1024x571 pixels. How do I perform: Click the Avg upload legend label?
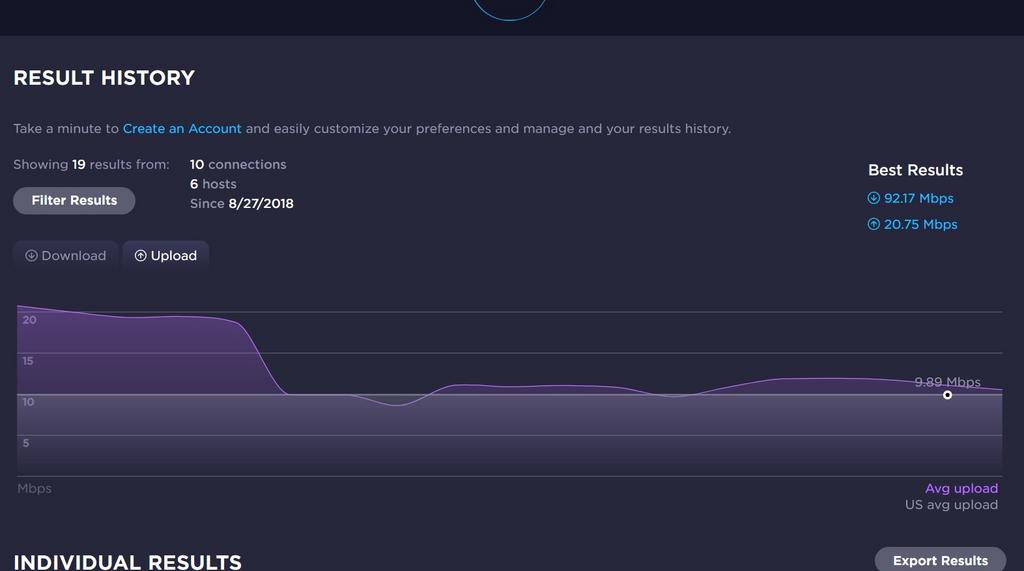coord(961,488)
